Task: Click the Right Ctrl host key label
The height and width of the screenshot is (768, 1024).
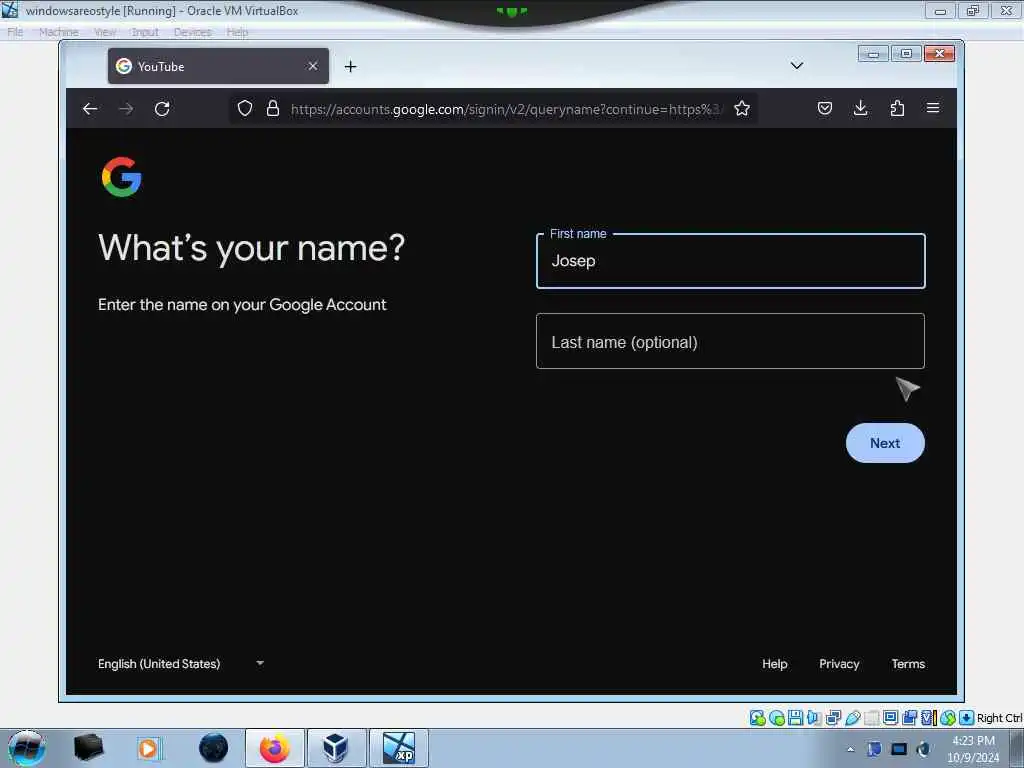Action: [999, 718]
